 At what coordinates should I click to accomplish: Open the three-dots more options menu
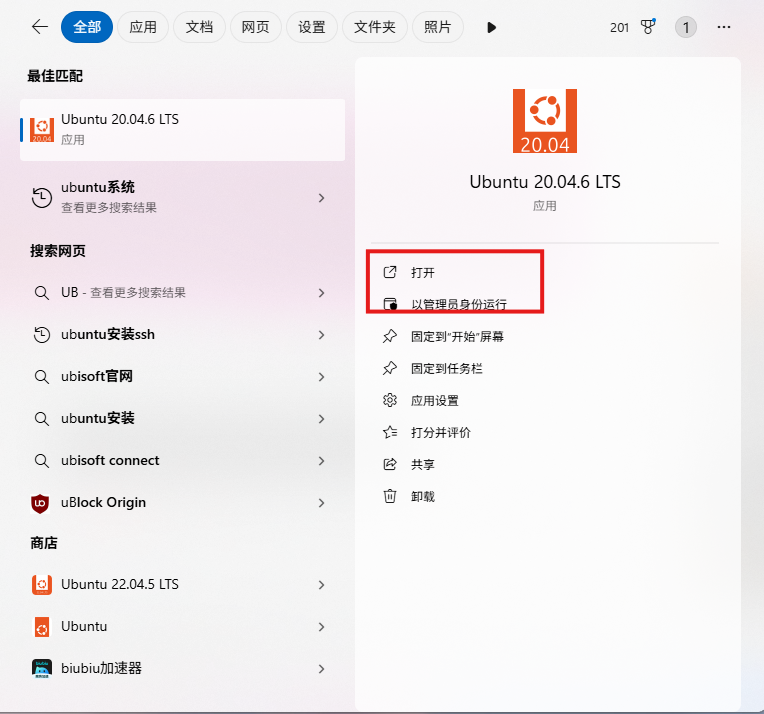[724, 27]
